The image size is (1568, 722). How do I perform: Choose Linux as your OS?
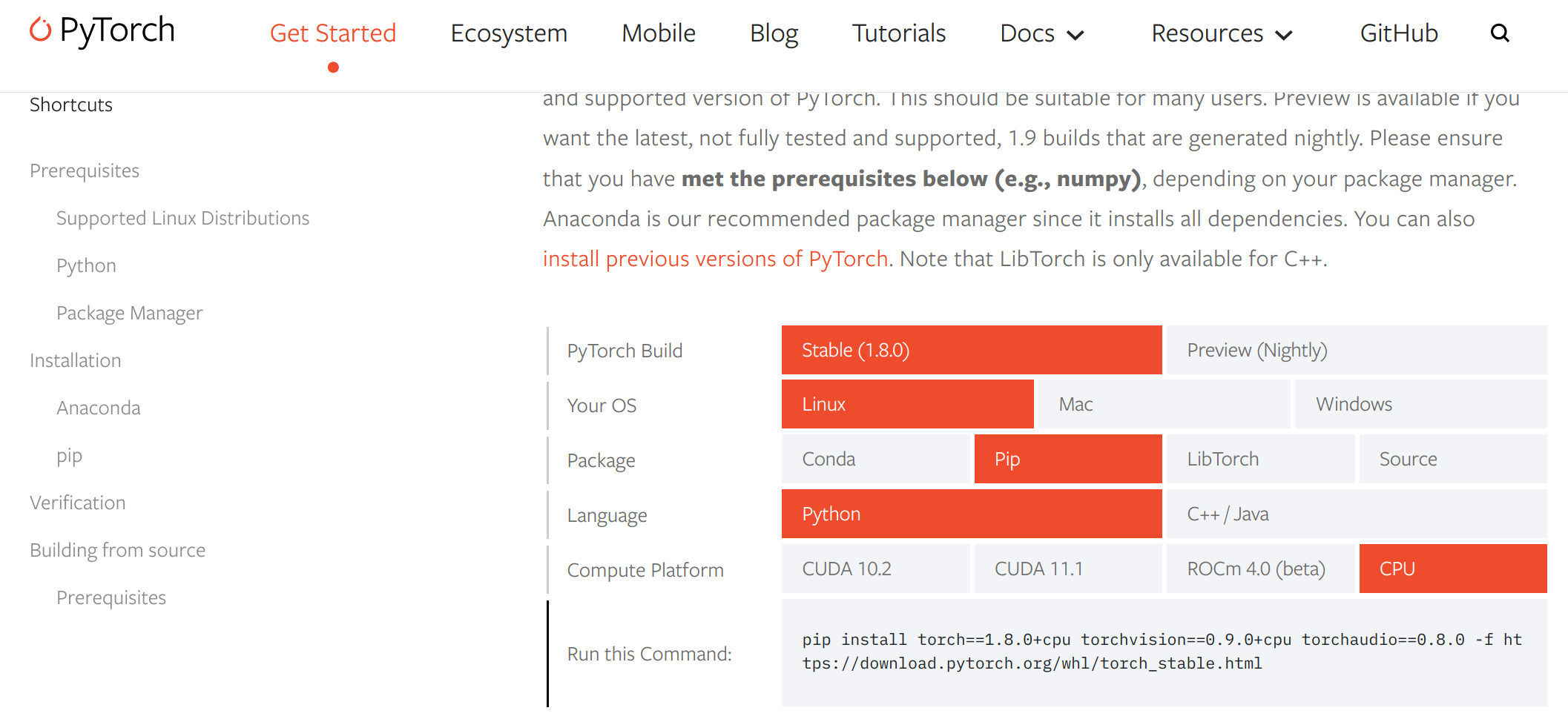coord(908,404)
